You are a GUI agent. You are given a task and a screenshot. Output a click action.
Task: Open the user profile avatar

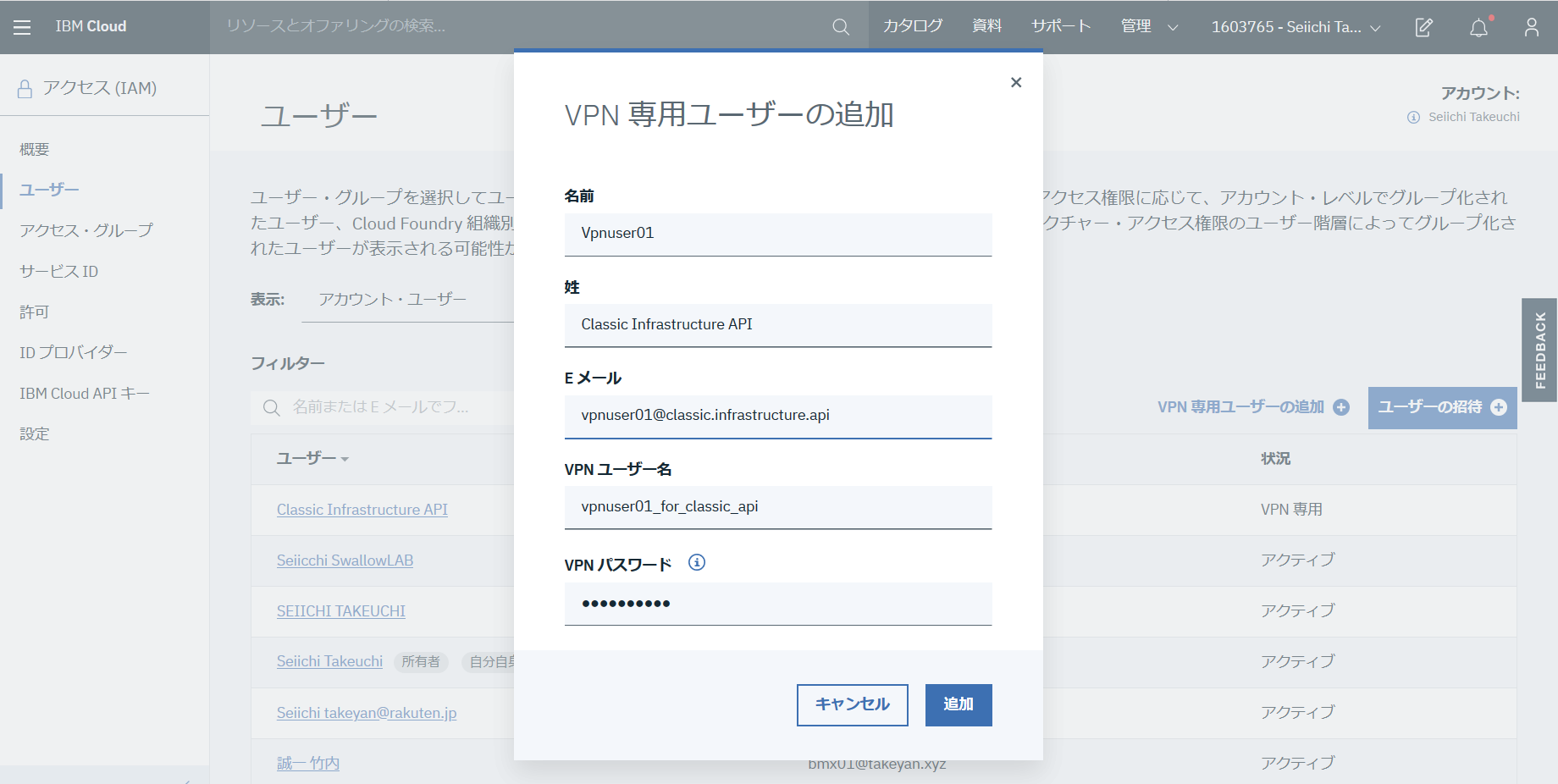point(1531,27)
